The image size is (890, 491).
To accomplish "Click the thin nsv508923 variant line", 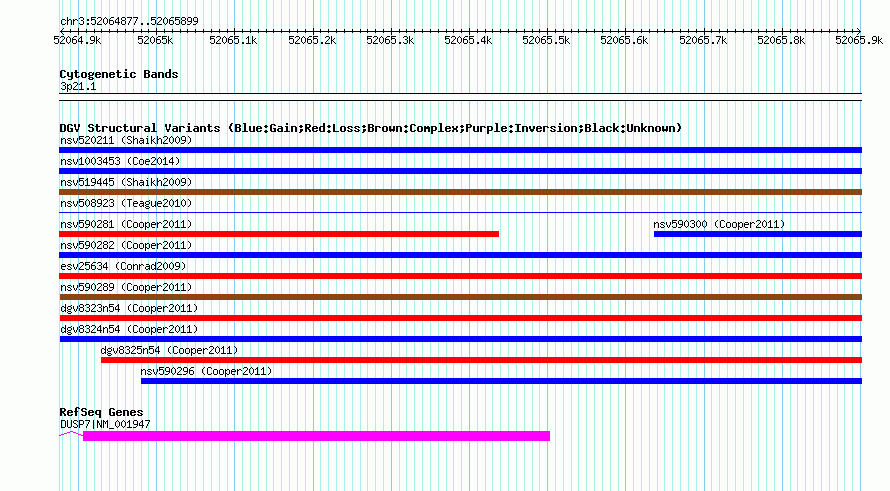I will click(x=460, y=212).
